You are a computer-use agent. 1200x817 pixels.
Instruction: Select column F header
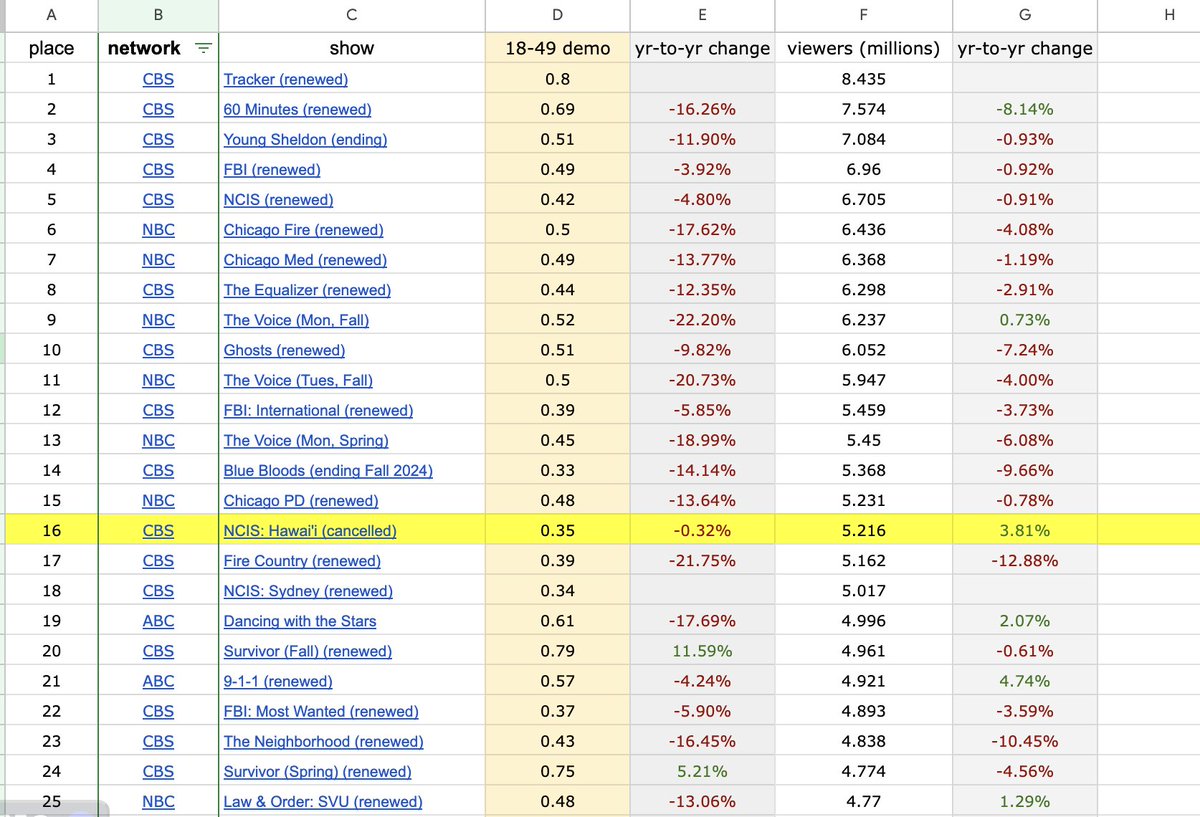863,15
